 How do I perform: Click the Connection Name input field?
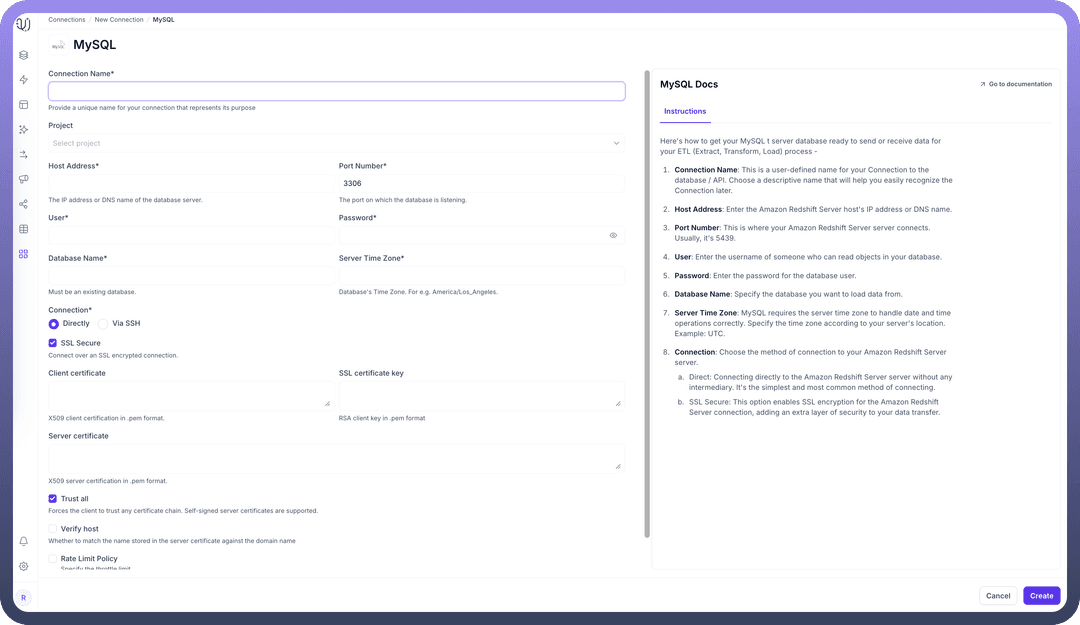[x=336, y=91]
